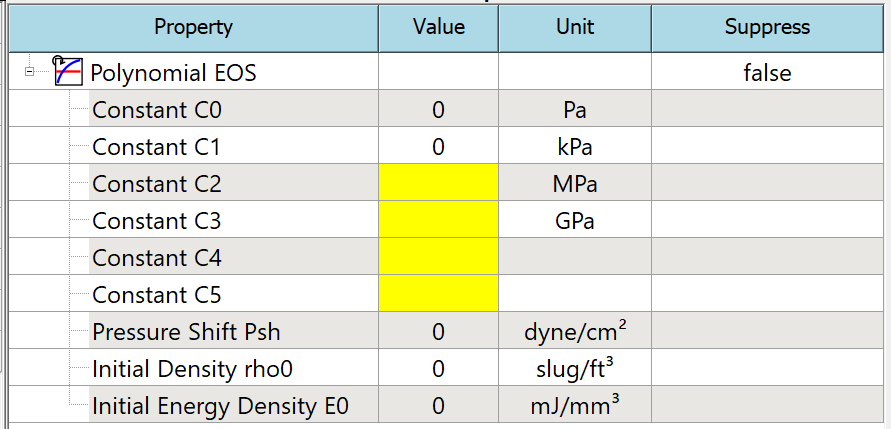Select the Initial Density rho0 row label
891x429 pixels.
click(192, 369)
